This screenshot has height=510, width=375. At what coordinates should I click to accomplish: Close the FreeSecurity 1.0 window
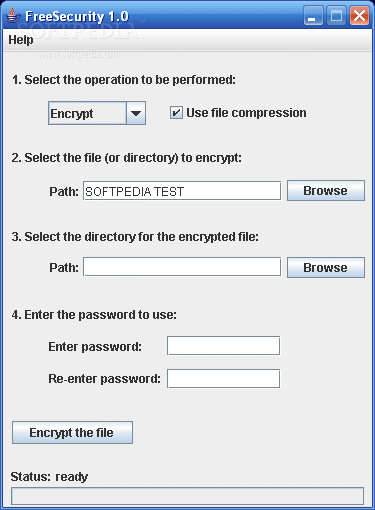tap(359, 15)
